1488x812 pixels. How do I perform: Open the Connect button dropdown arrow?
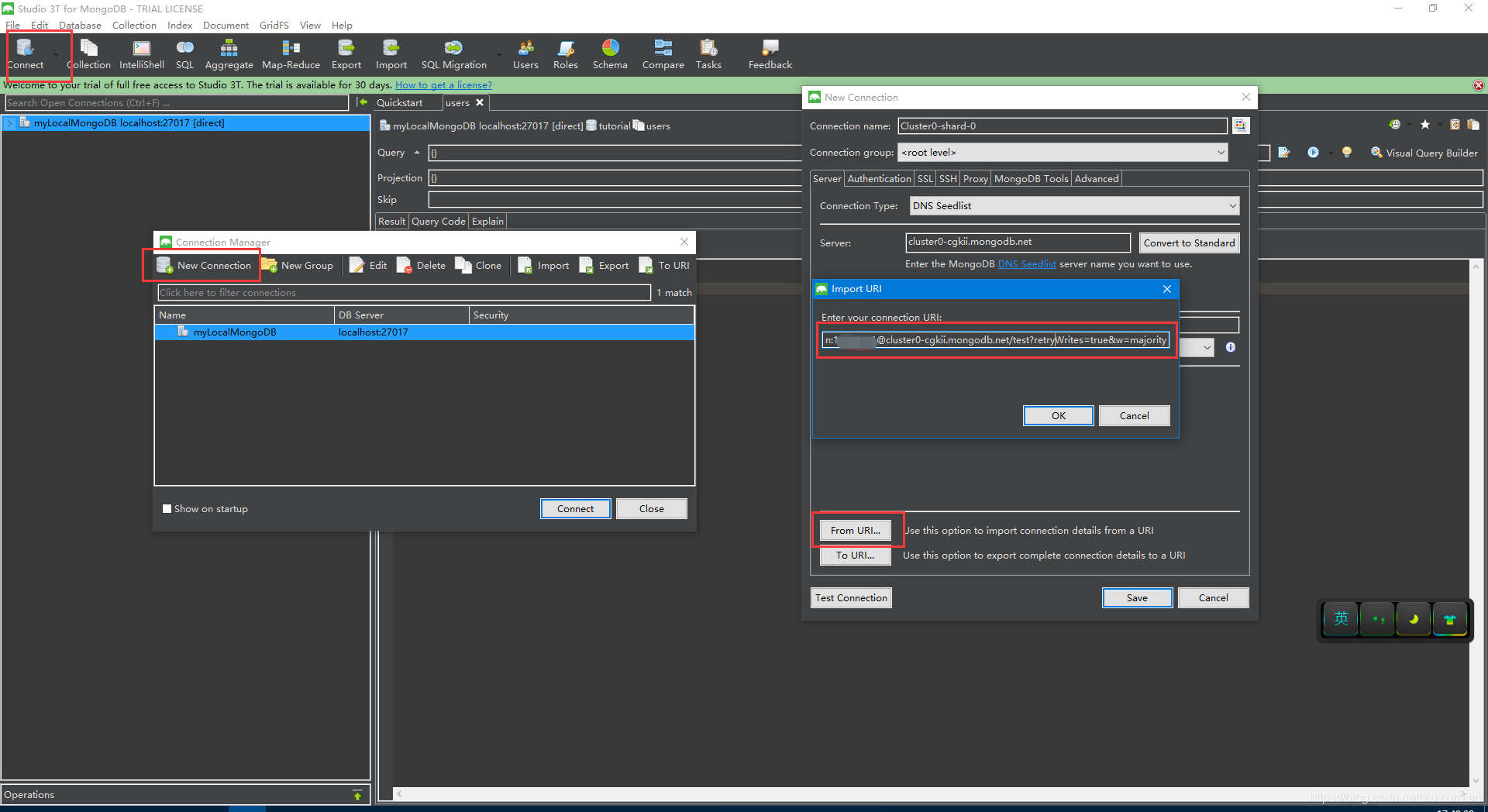coord(56,55)
